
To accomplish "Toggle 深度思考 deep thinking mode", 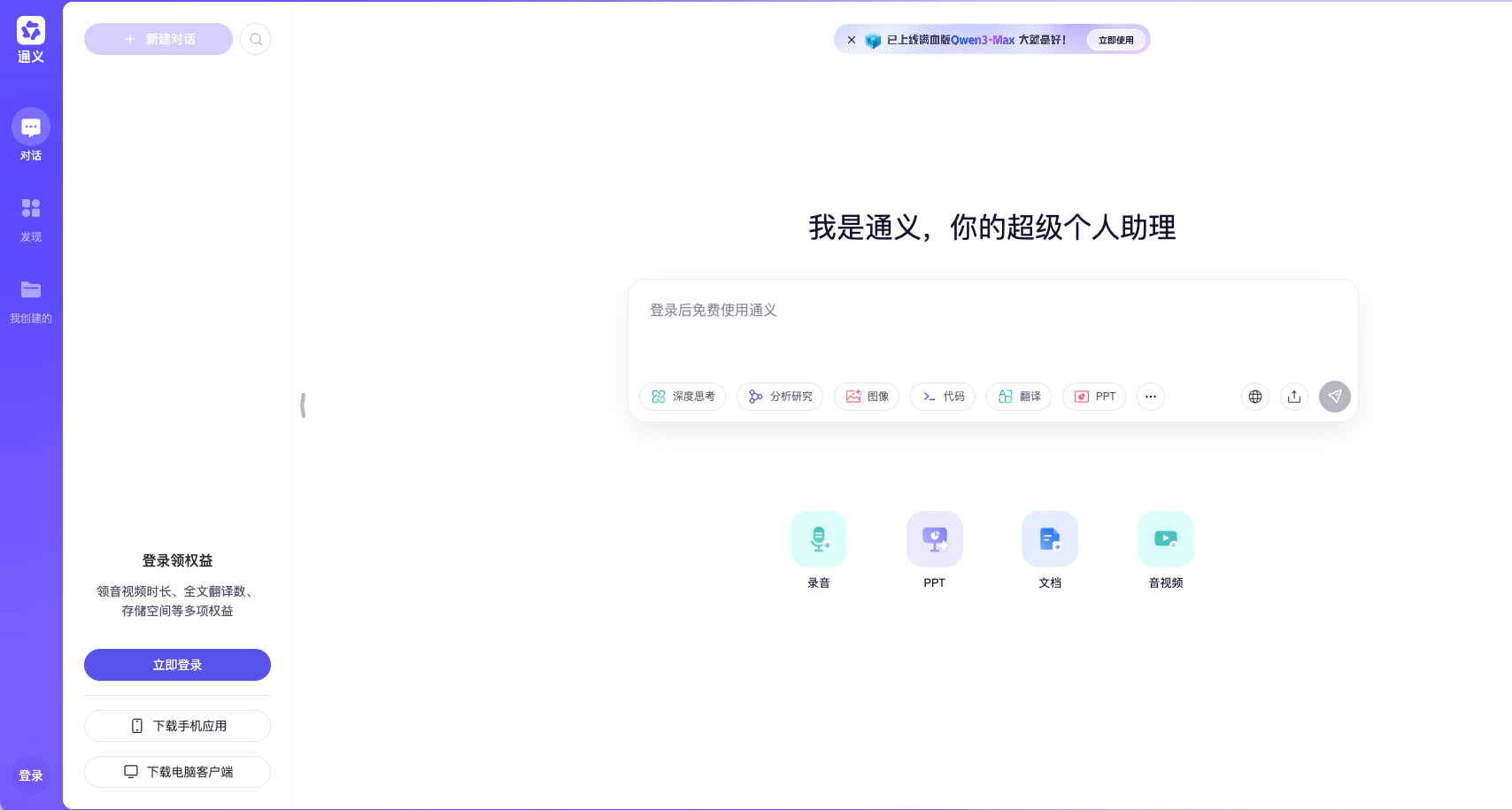I will [682, 397].
